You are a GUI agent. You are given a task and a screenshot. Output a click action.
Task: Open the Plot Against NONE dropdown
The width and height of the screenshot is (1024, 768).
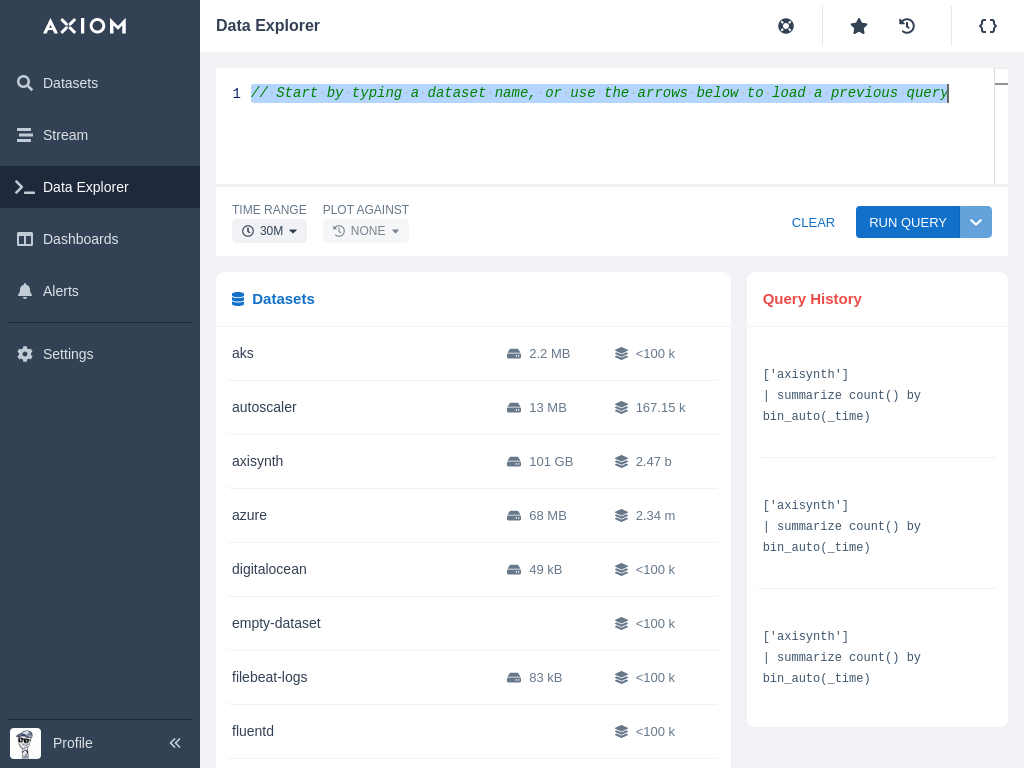pos(366,231)
